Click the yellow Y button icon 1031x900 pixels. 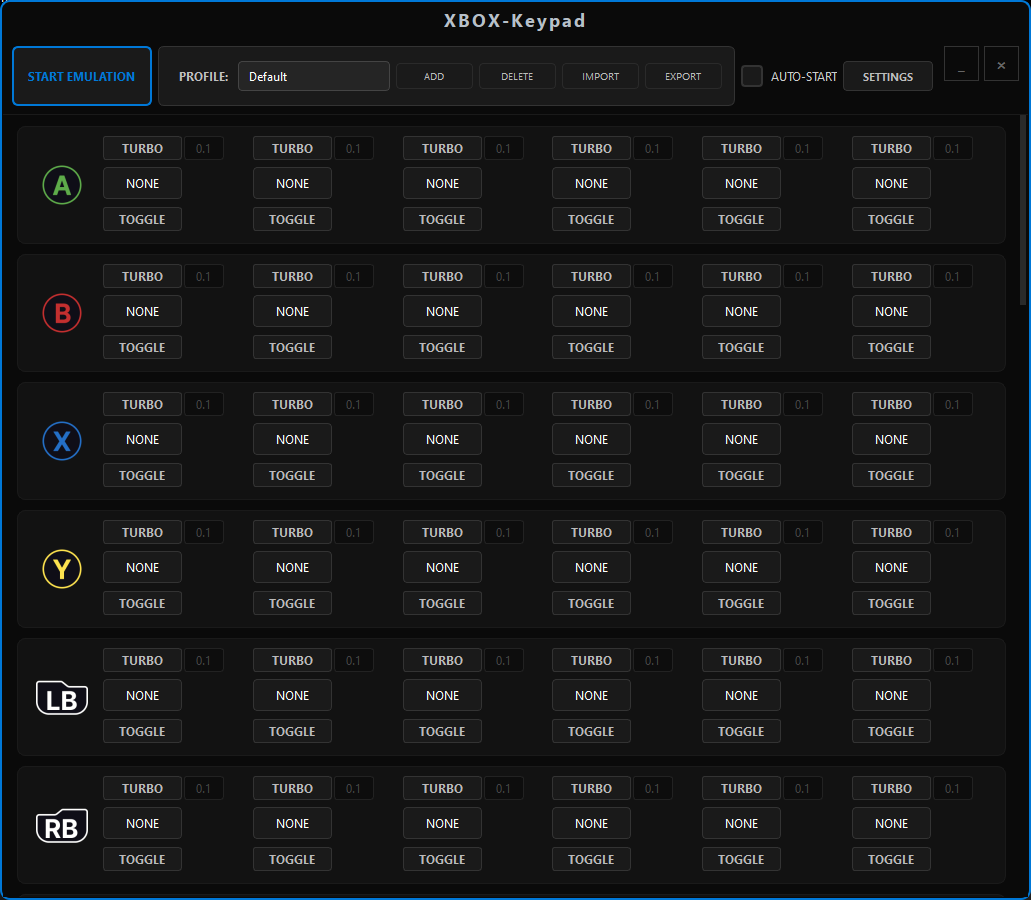pyautogui.click(x=62, y=569)
